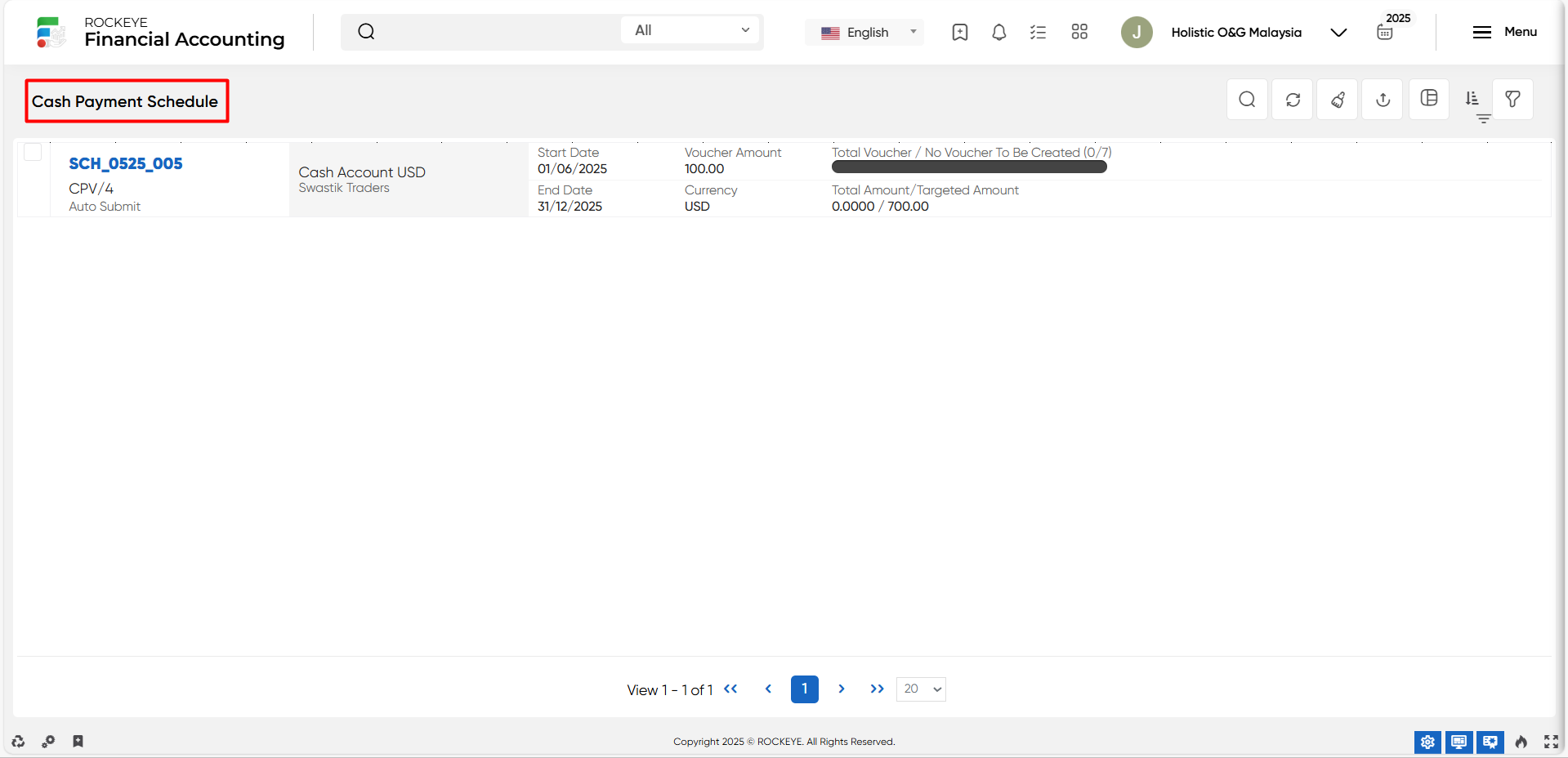This screenshot has width=1568, height=758.
Task: Click the export upload icon
Action: pos(1383,100)
